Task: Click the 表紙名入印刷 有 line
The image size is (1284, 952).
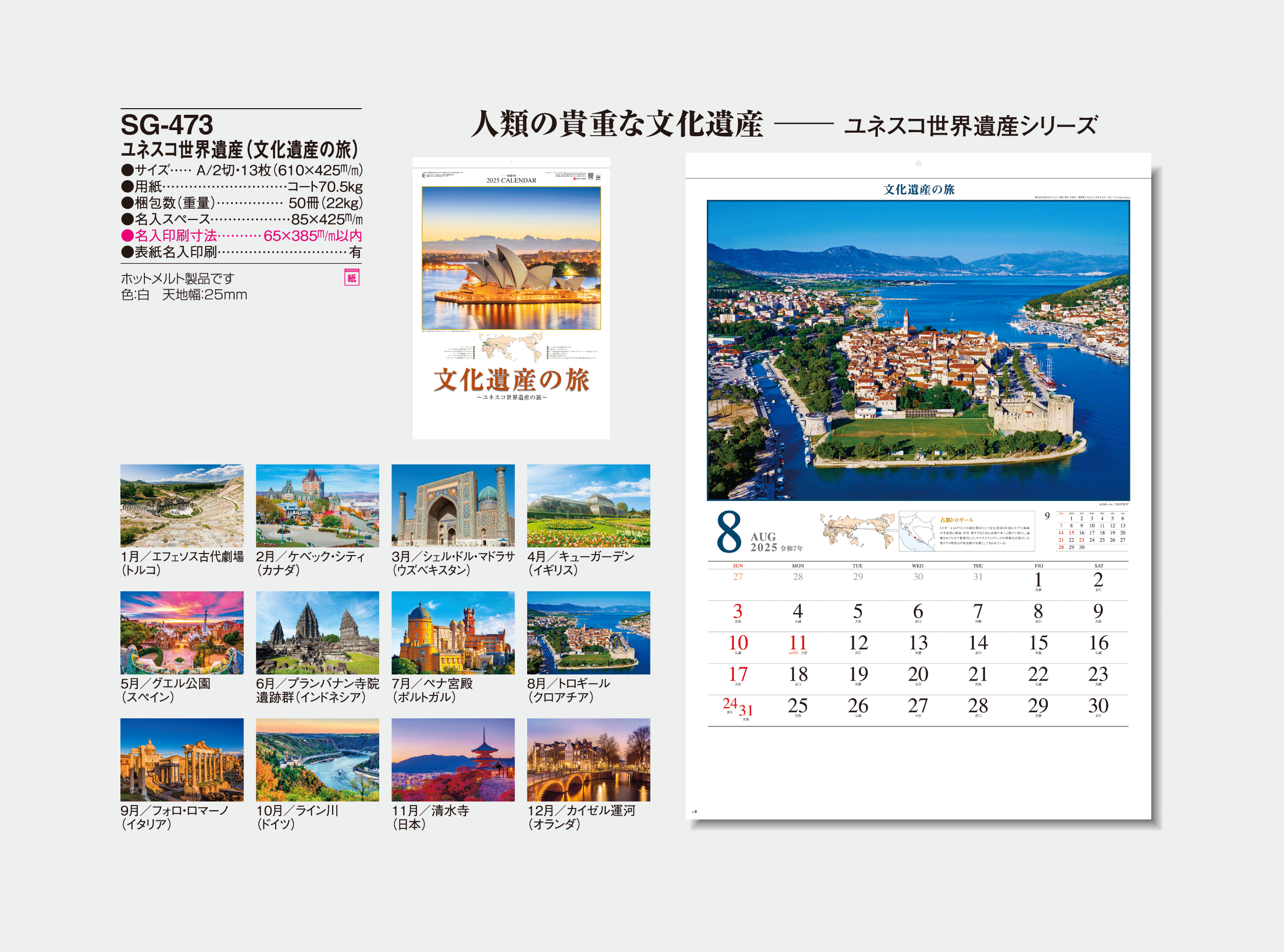Action: tap(242, 252)
